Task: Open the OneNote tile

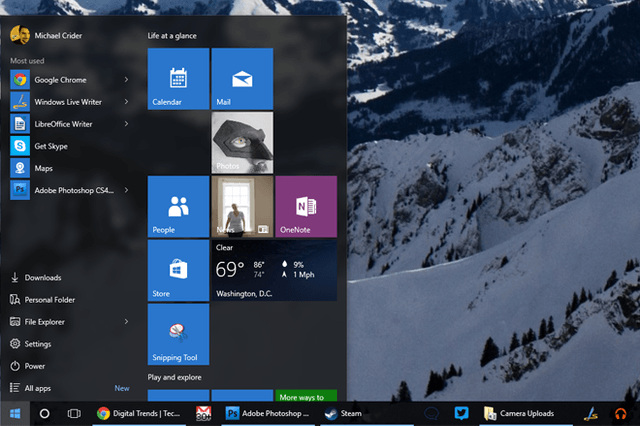Action: tap(306, 206)
